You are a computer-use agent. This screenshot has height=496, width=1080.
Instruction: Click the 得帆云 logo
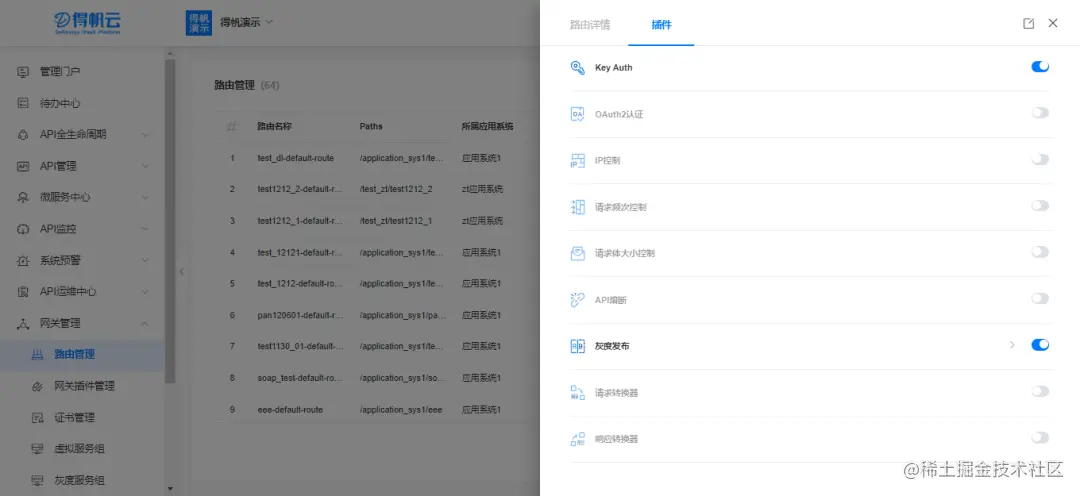point(87,23)
